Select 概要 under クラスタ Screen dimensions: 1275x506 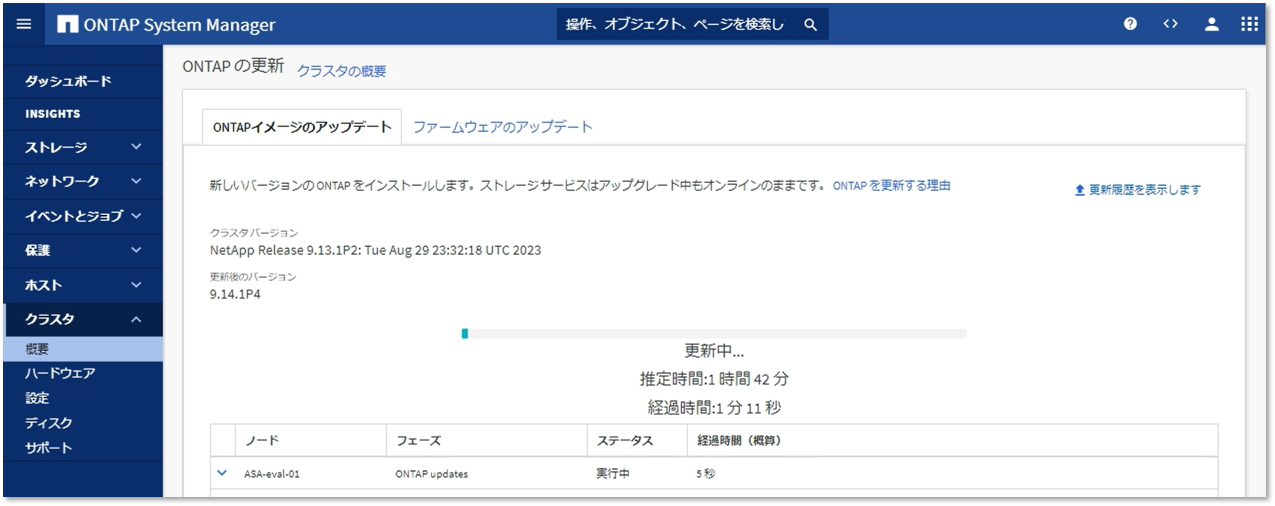coord(82,349)
